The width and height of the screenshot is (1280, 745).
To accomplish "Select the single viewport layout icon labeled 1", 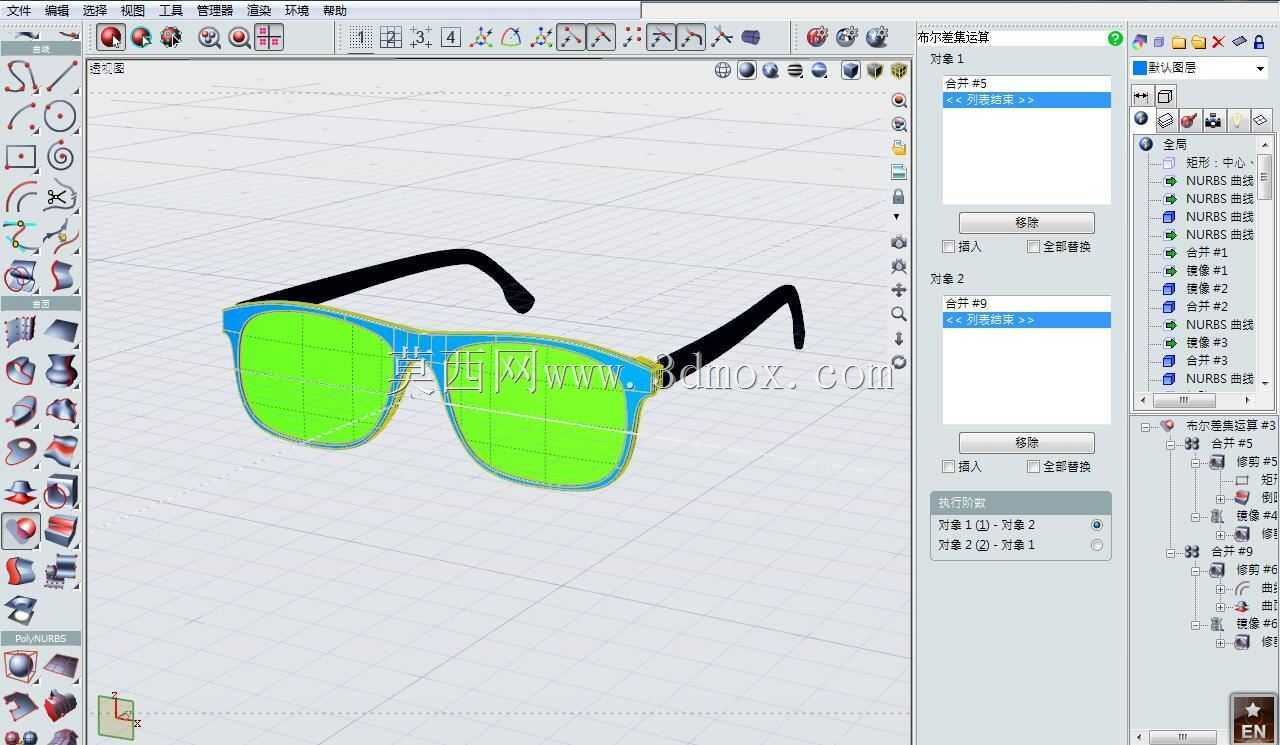I will point(361,38).
